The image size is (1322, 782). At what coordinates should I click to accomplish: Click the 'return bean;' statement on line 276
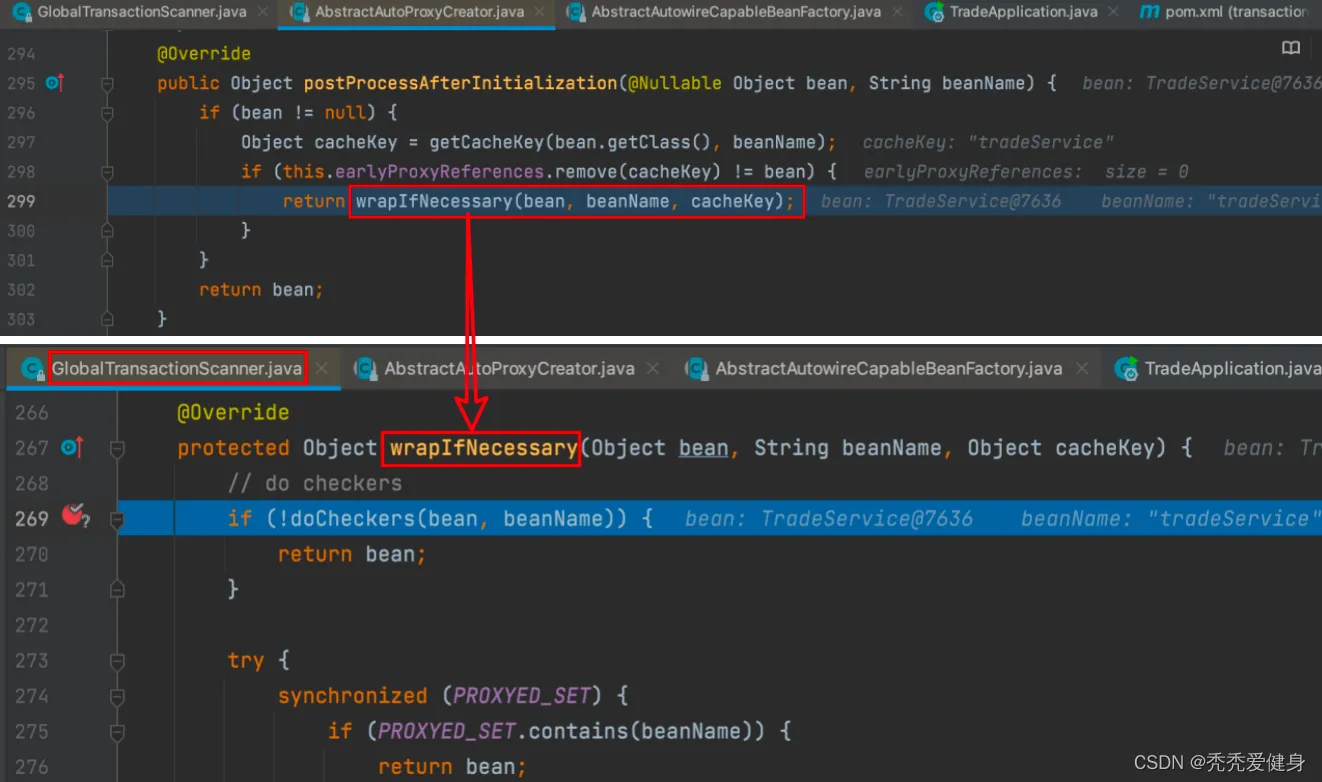click(x=452, y=767)
